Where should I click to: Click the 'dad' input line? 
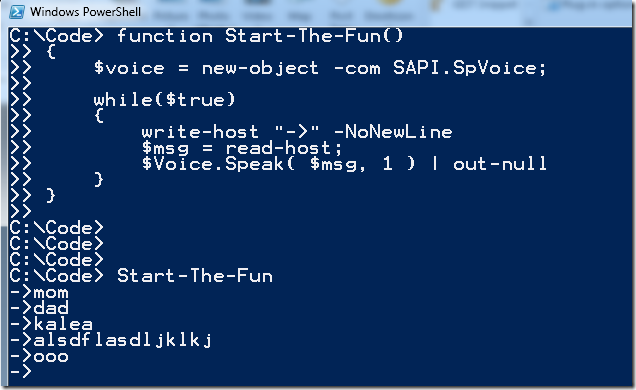[x=39, y=308]
